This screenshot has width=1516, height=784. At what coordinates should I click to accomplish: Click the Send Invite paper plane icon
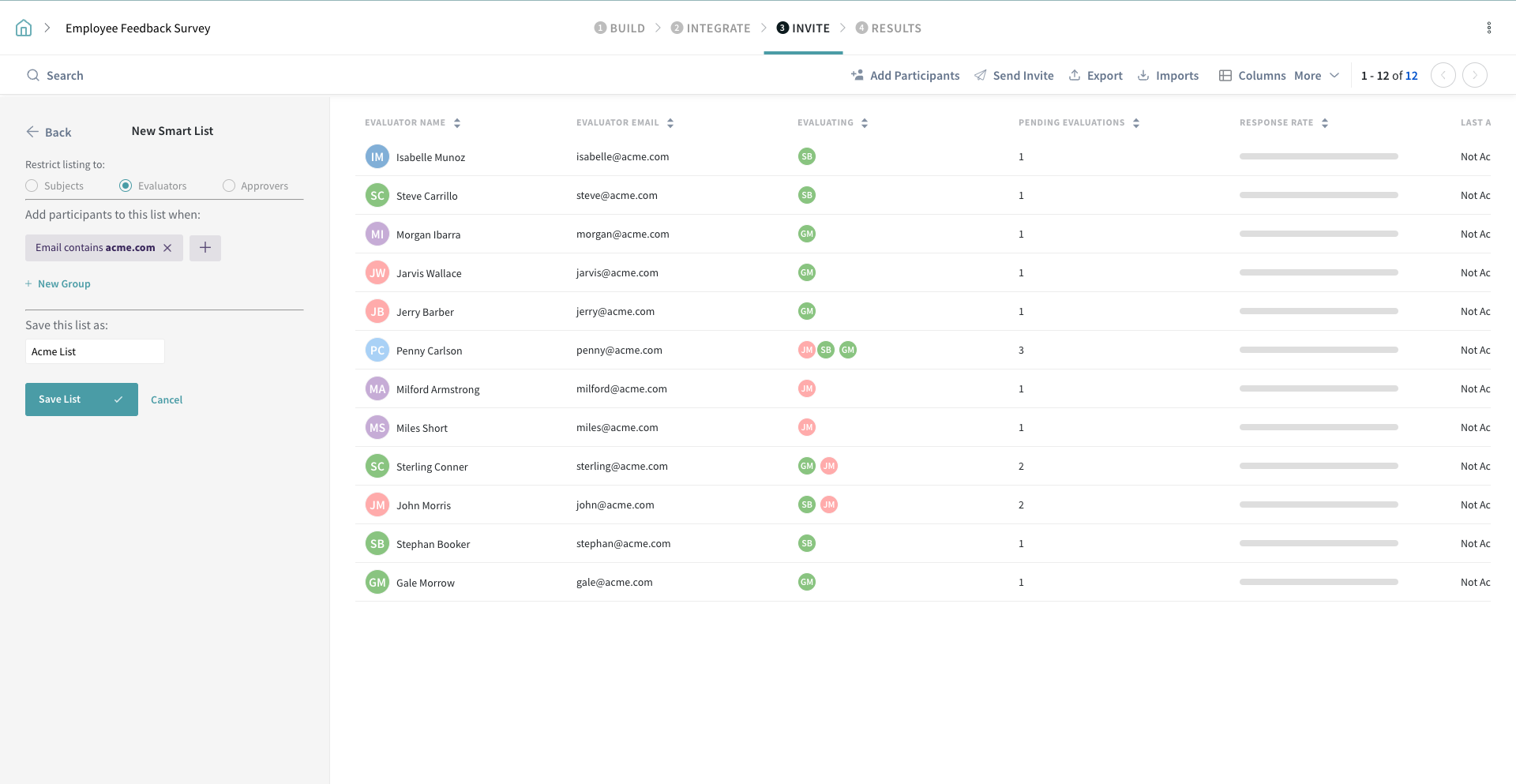click(x=981, y=75)
